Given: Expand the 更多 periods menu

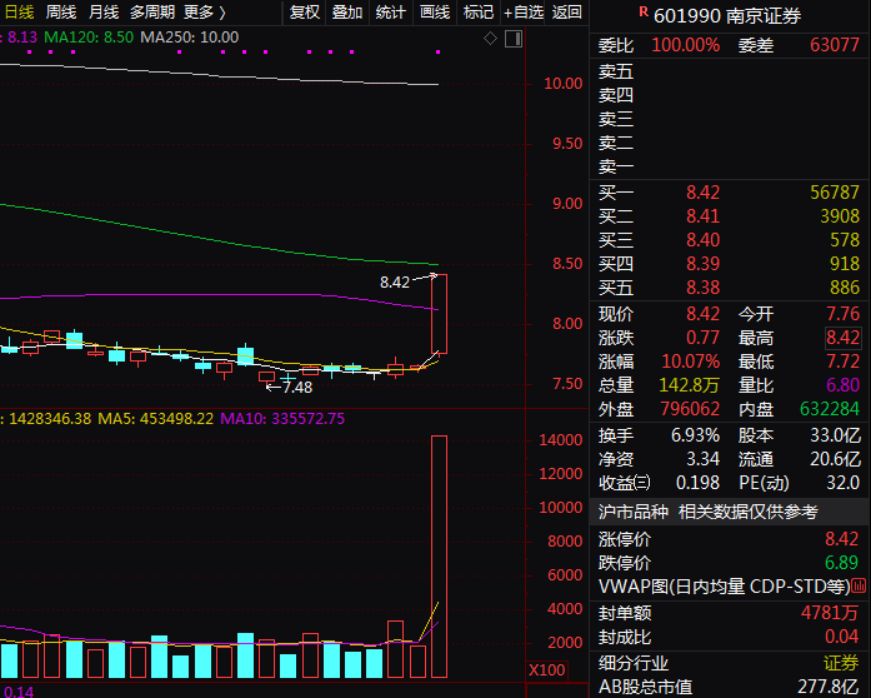Looking at the screenshot, I should pos(204,12).
